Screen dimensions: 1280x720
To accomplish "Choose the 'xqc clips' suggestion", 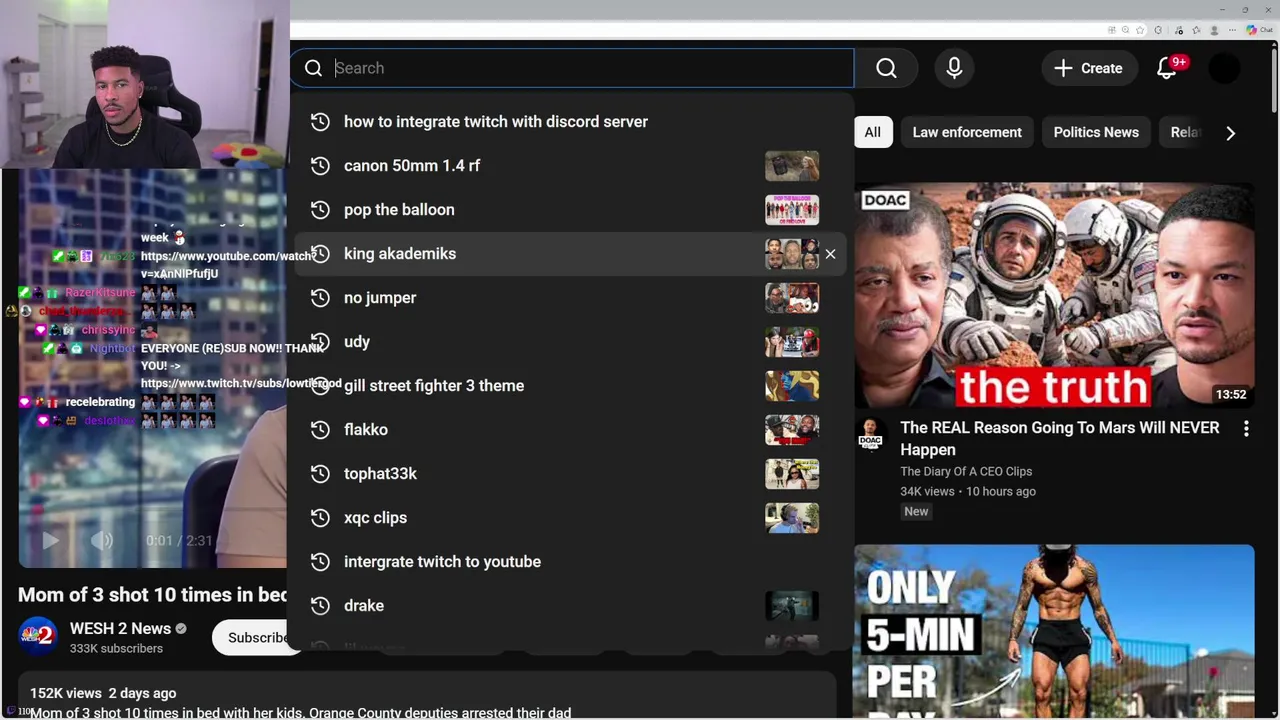I will coord(571,518).
